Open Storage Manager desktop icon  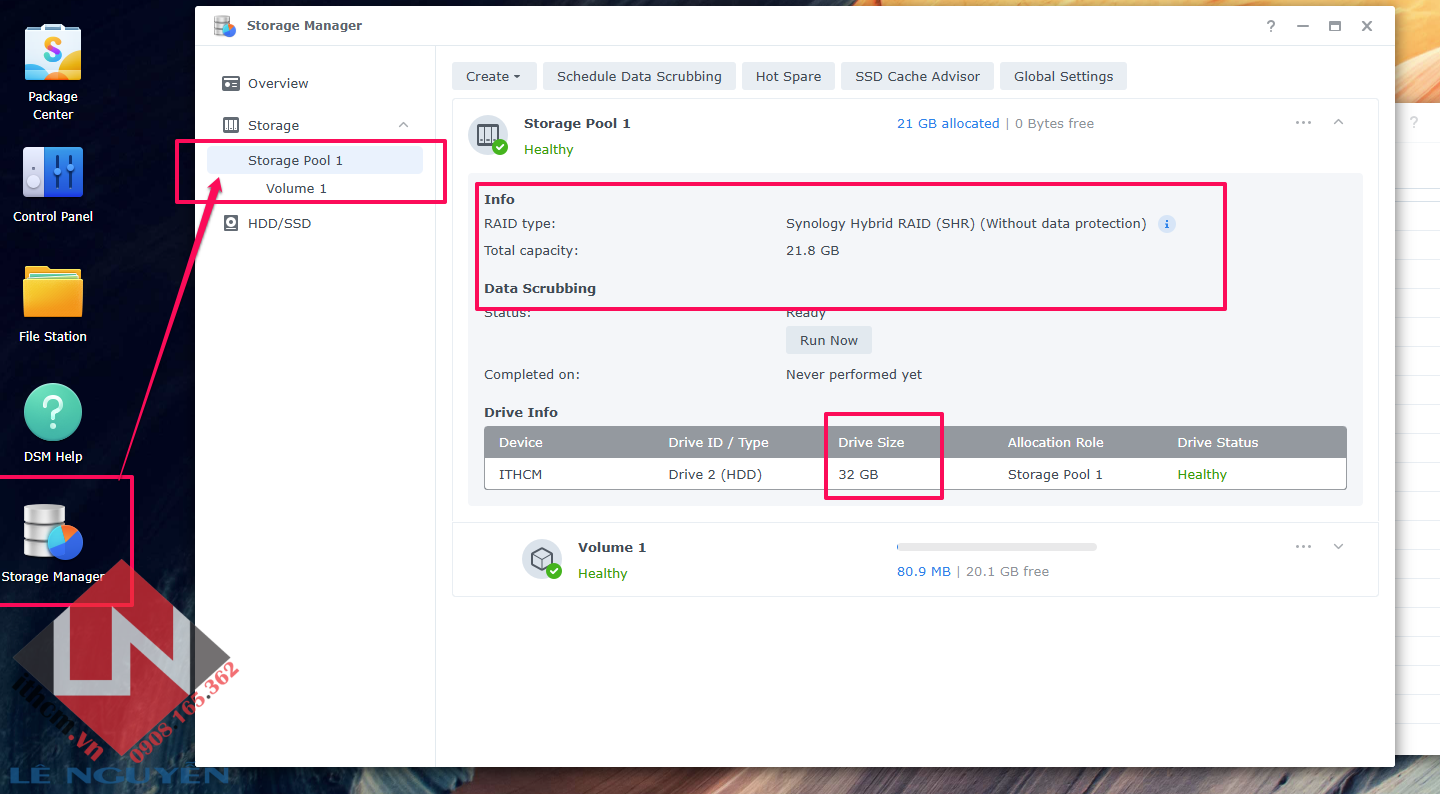53,532
